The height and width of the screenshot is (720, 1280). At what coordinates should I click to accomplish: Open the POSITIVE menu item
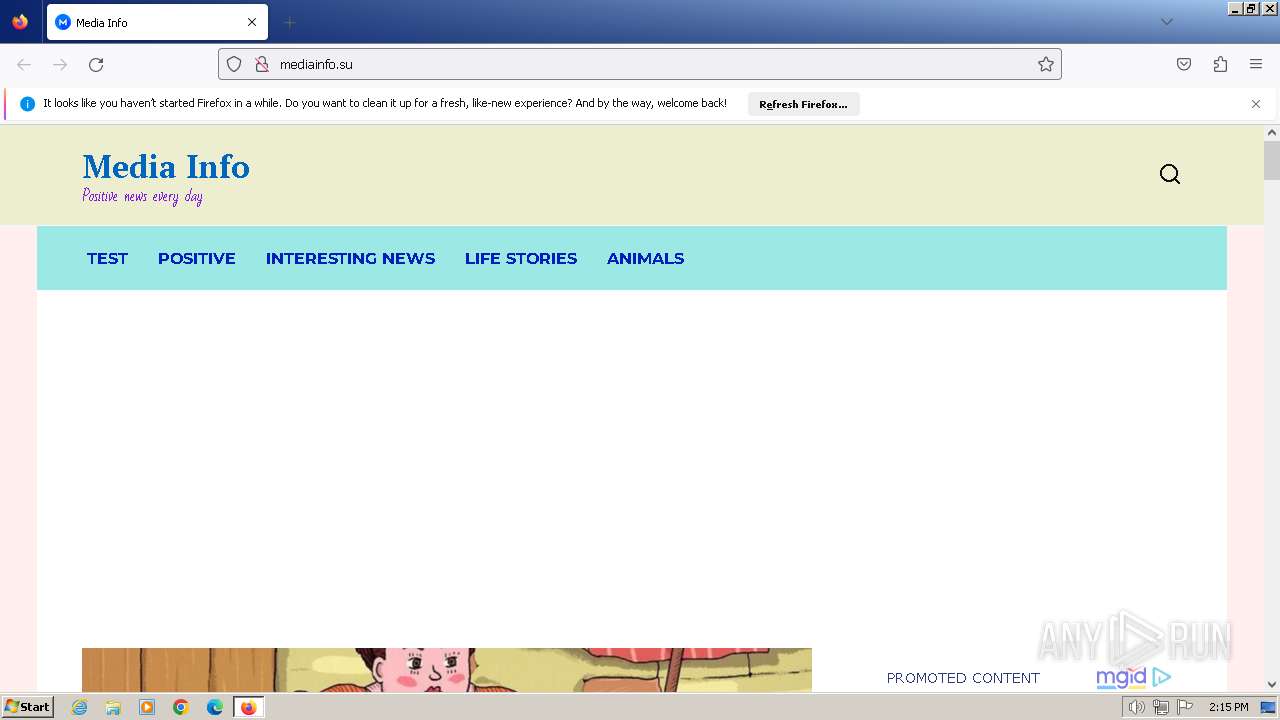tap(197, 258)
